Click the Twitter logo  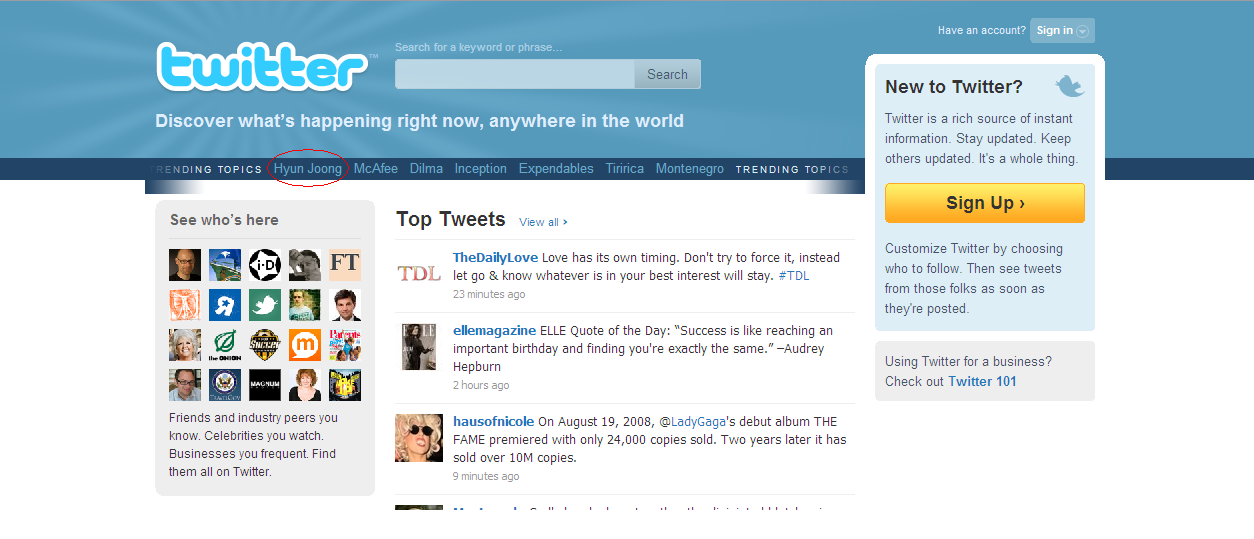pos(263,67)
